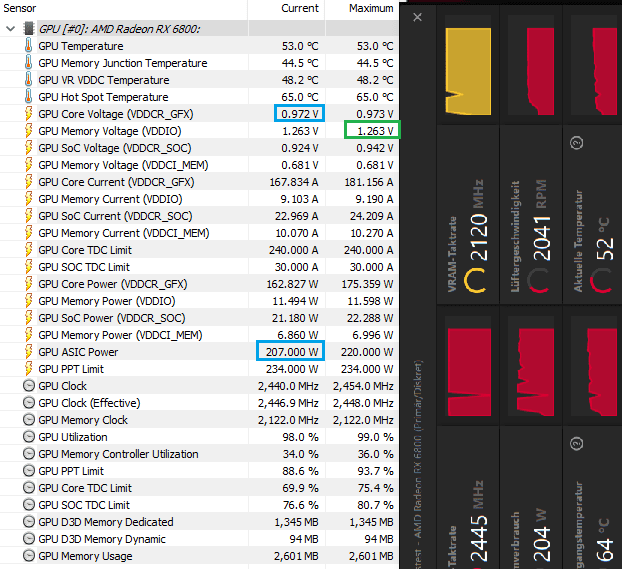Click the thermometer icon beside GPU Memory Junction Temperature
The height and width of the screenshot is (569, 622).
pos(29,63)
